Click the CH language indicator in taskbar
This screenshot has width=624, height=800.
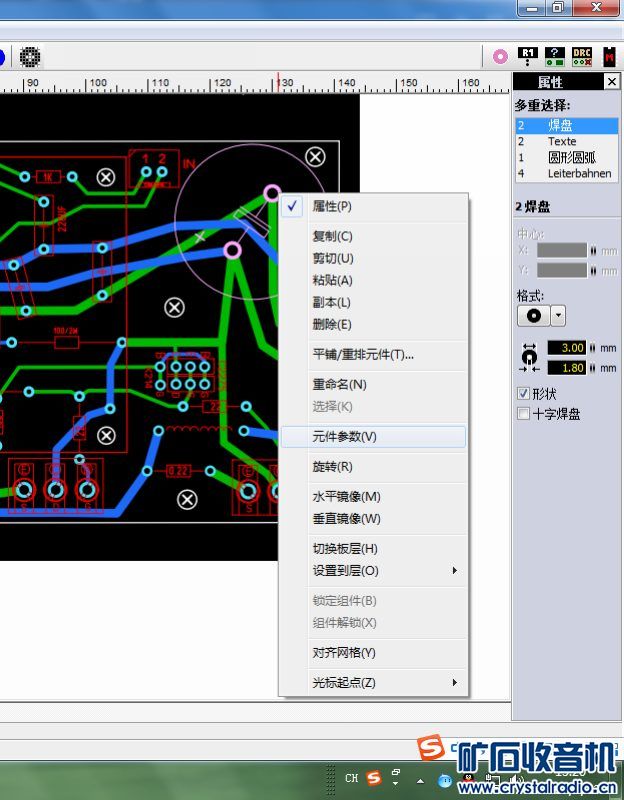(351, 778)
